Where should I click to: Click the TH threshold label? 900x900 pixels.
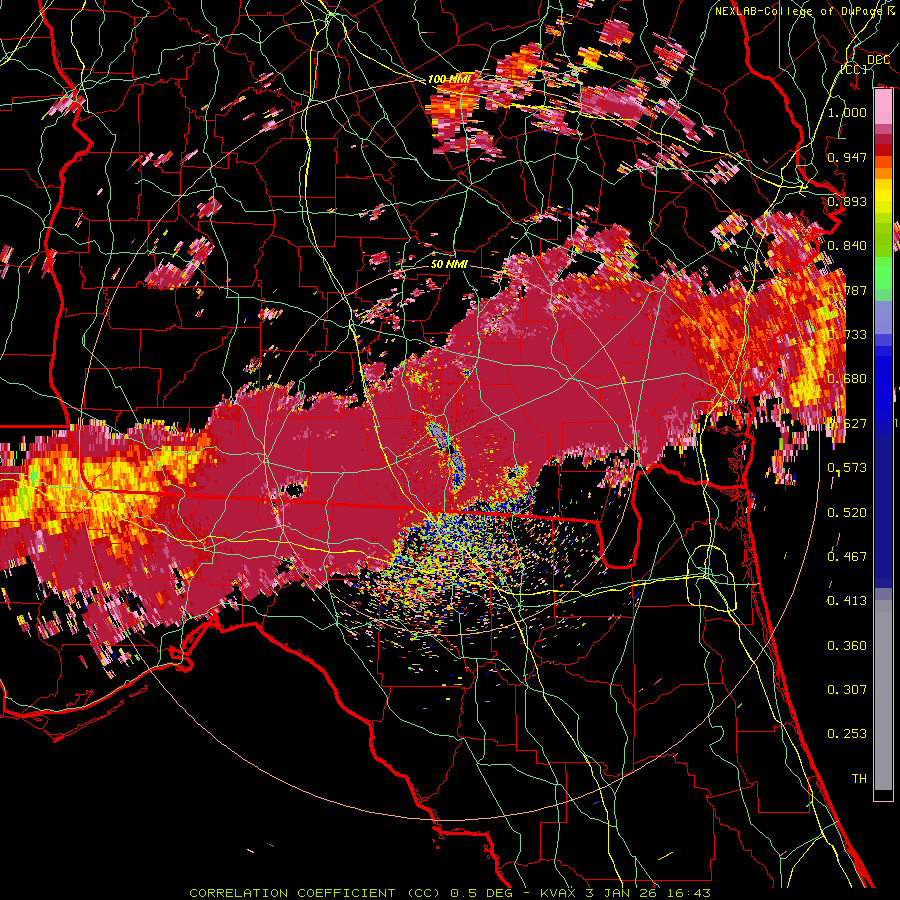click(859, 779)
